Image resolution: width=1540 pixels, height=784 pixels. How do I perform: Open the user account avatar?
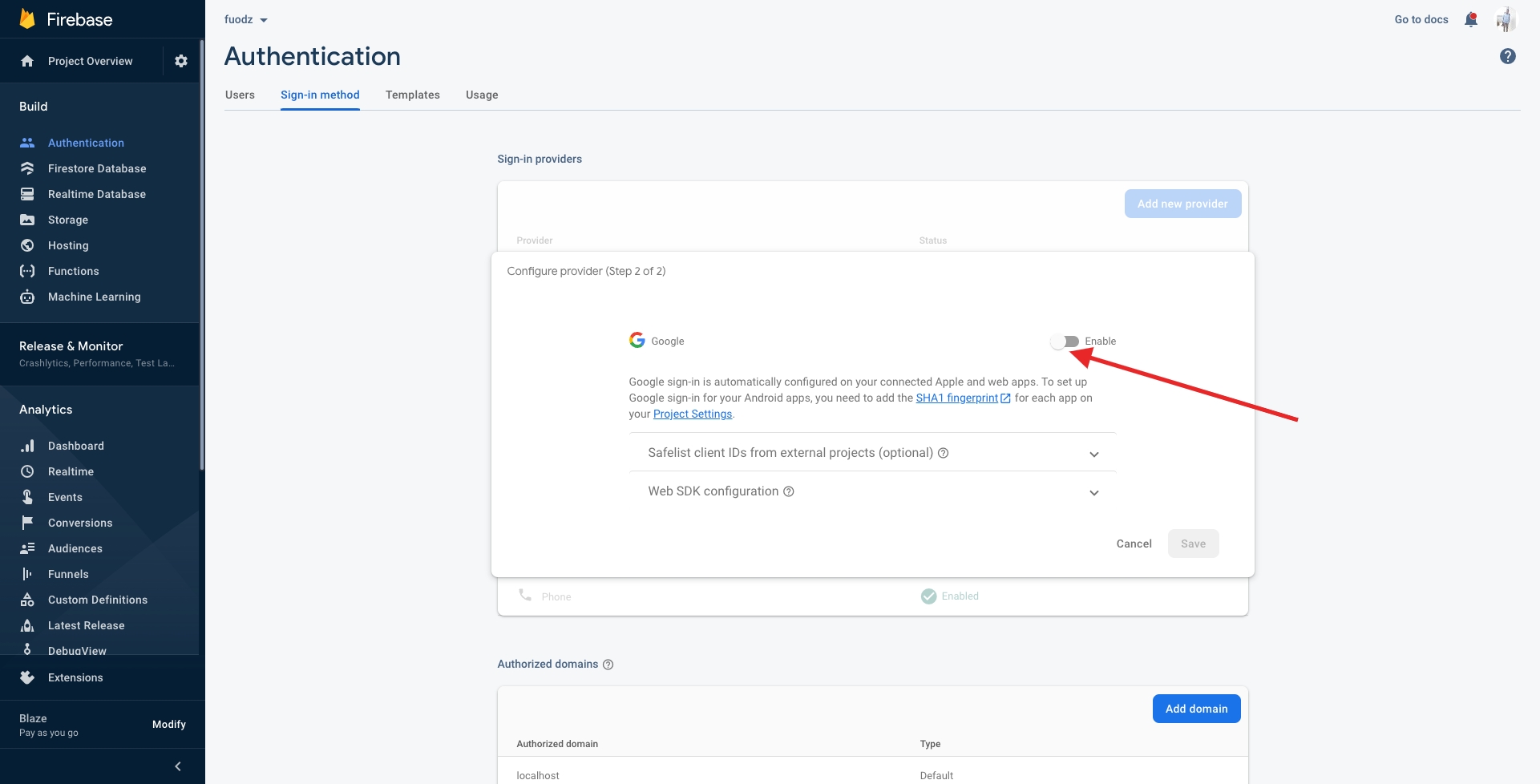coord(1506,19)
